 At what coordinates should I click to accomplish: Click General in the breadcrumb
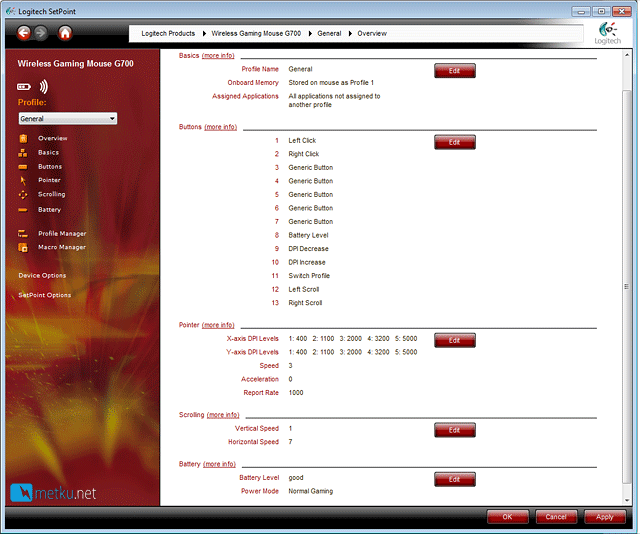329,33
